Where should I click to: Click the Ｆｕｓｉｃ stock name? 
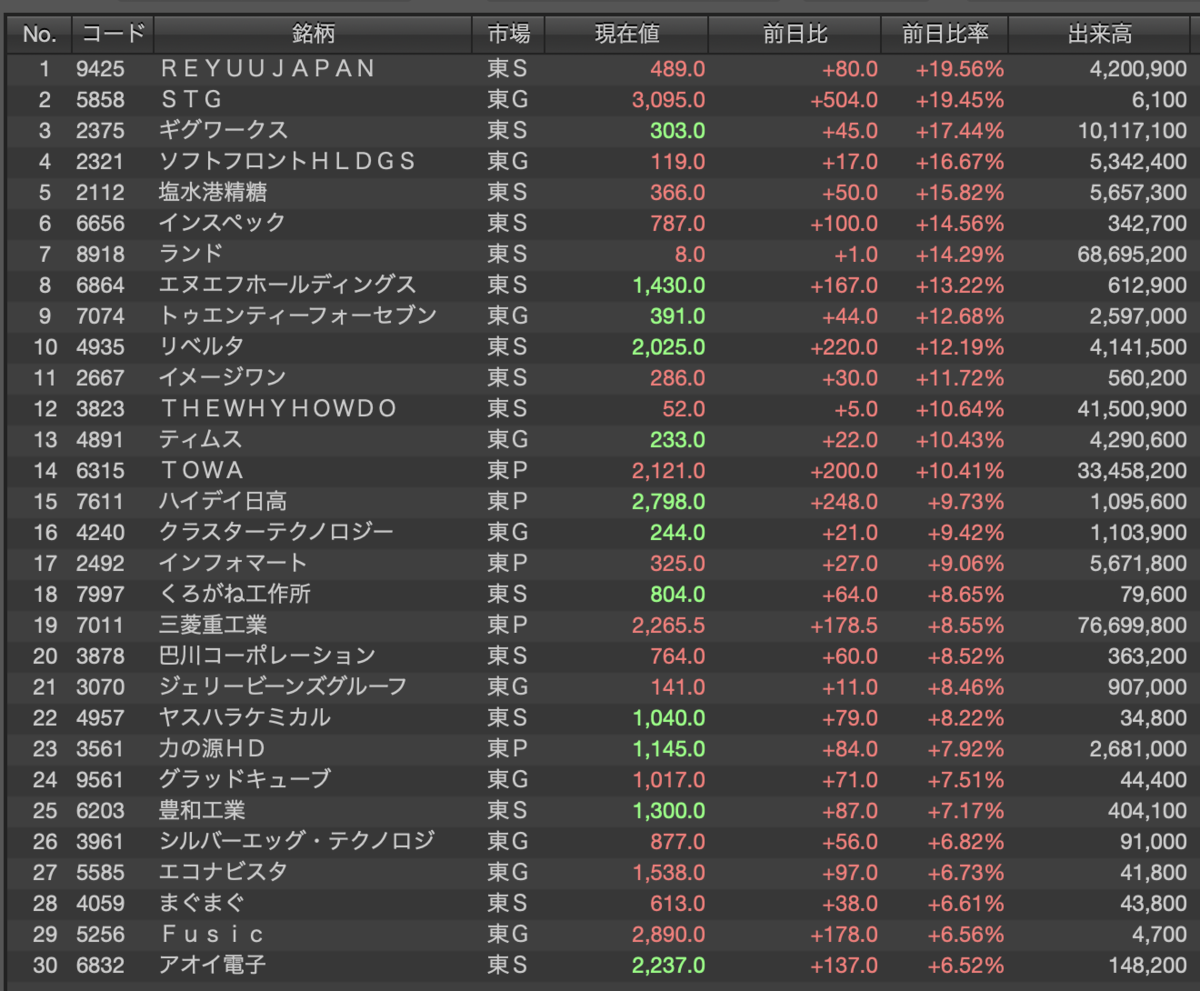[212, 934]
